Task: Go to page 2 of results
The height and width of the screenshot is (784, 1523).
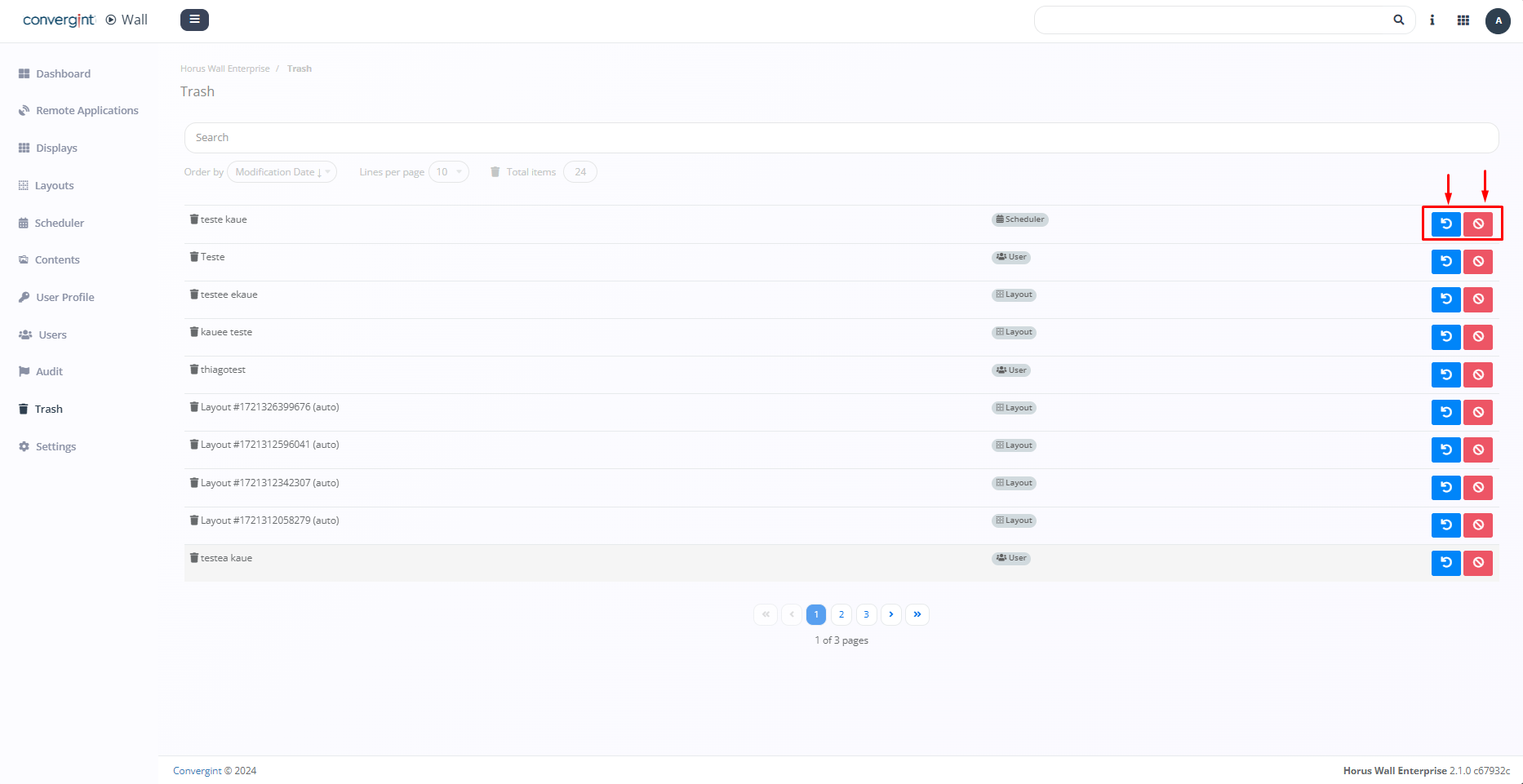Action: (x=841, y=614)
